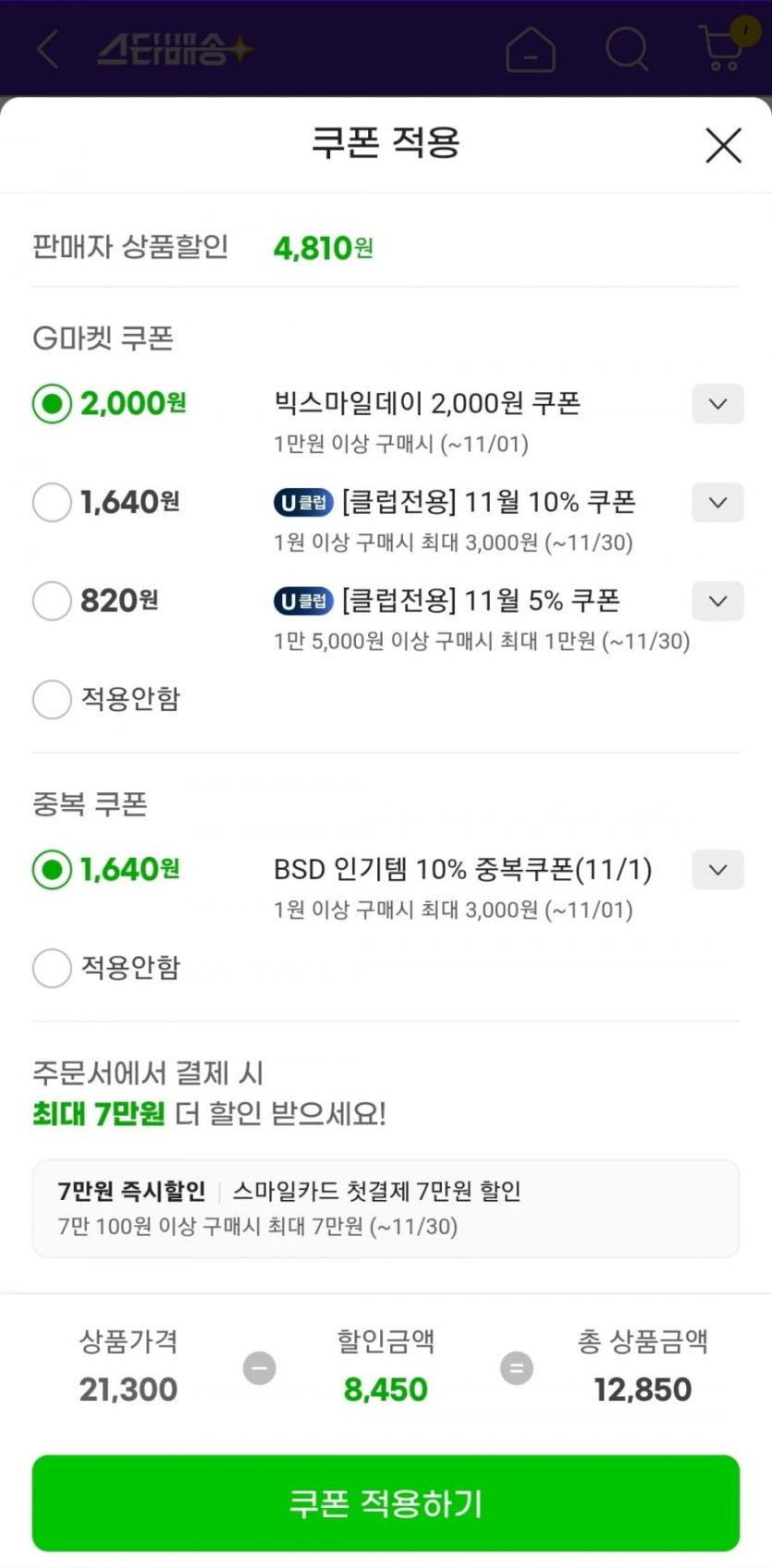Expand details for 빅스마일데이 2,000원 쿠폰
The image size is (772, 1568).
717,404
